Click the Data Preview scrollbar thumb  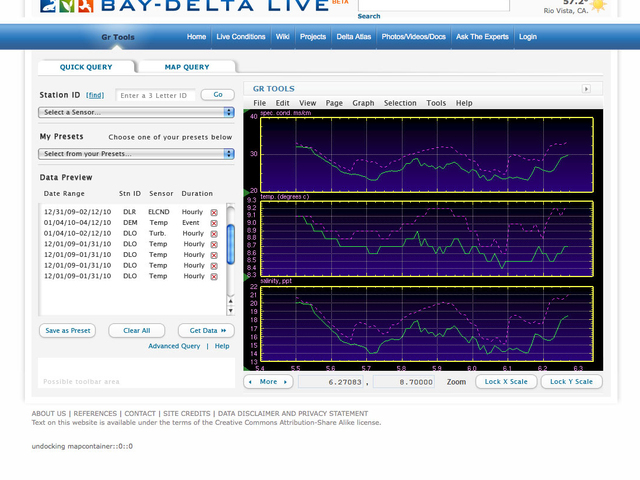[x=231, y=244]
